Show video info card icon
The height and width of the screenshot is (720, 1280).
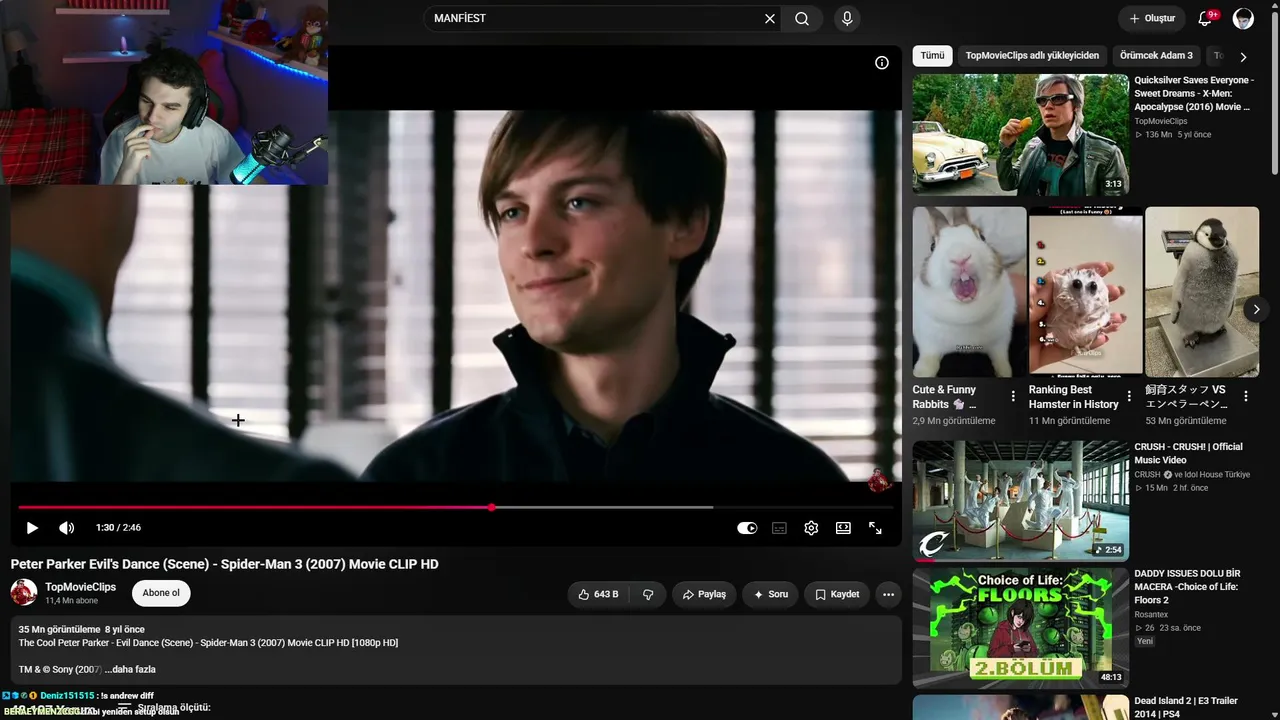pos(882,63)
